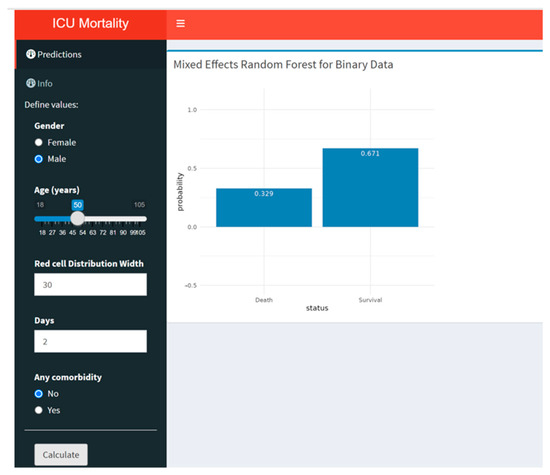Click the Mixed Effects Random Forest title
Screen dimensions: 550x475
[283, 65]
